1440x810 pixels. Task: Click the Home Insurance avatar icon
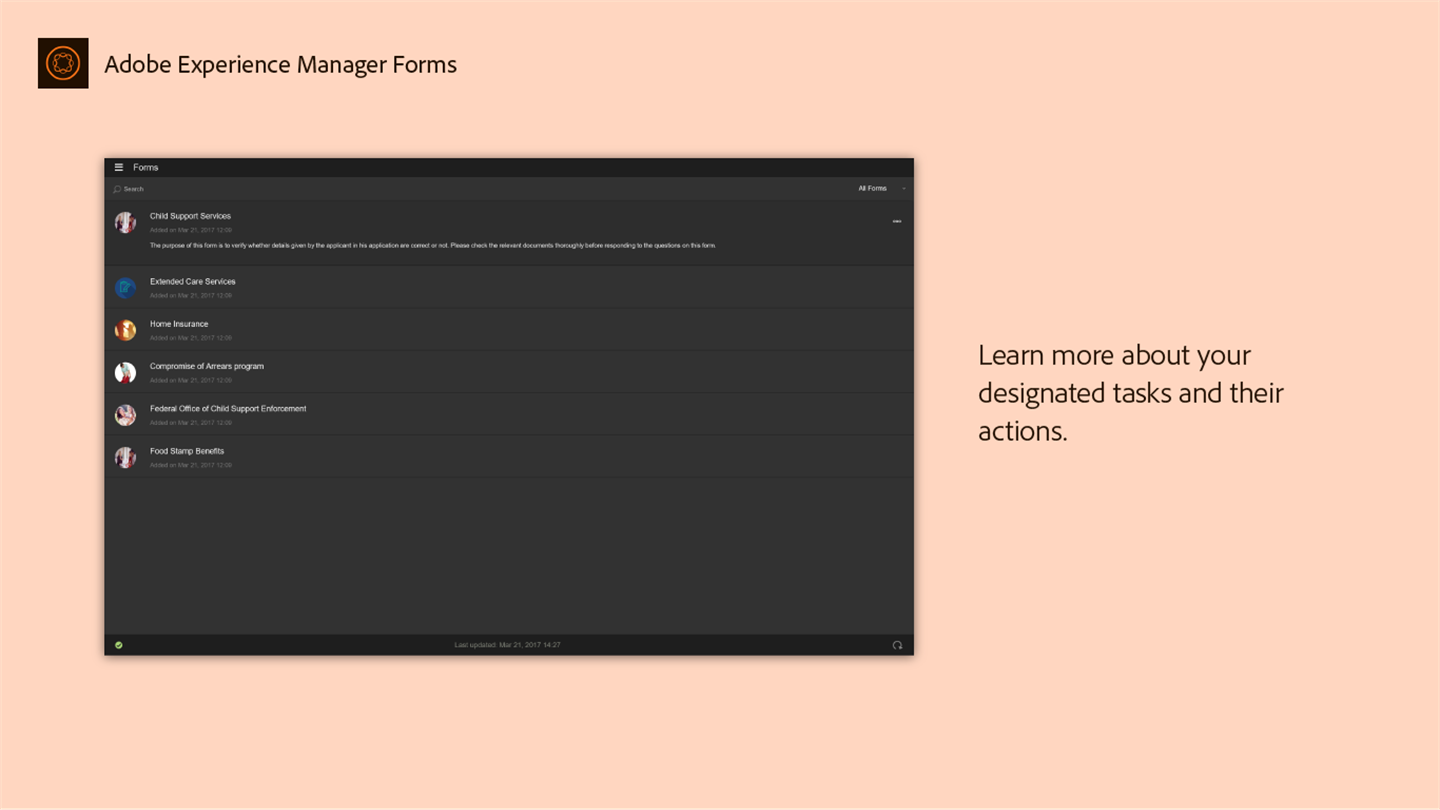pos(125,330)
